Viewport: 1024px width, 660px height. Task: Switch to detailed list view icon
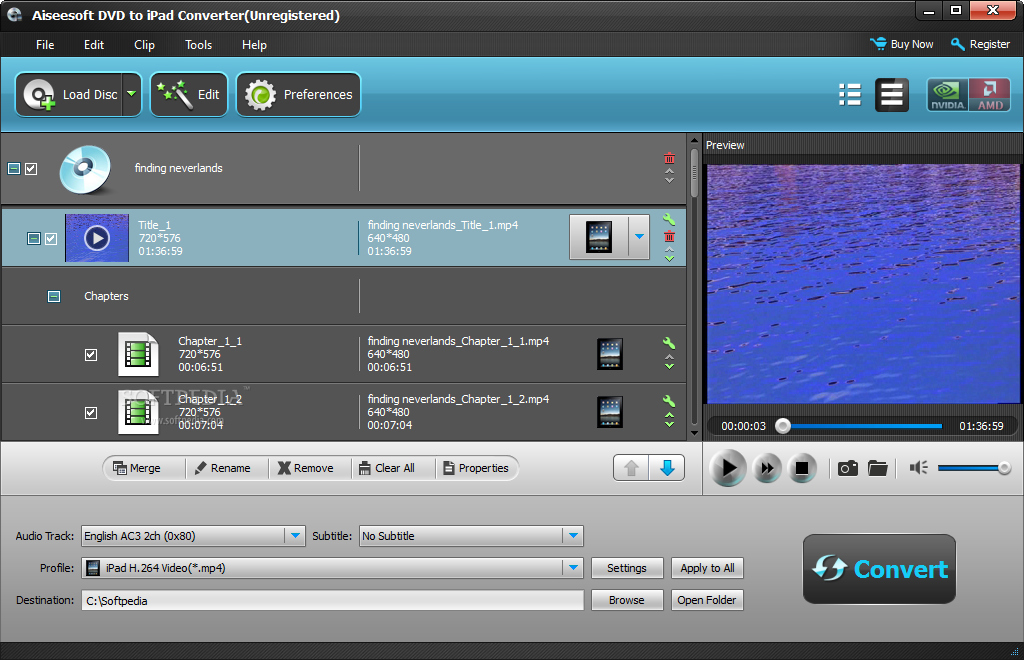(x=891, y=95)
